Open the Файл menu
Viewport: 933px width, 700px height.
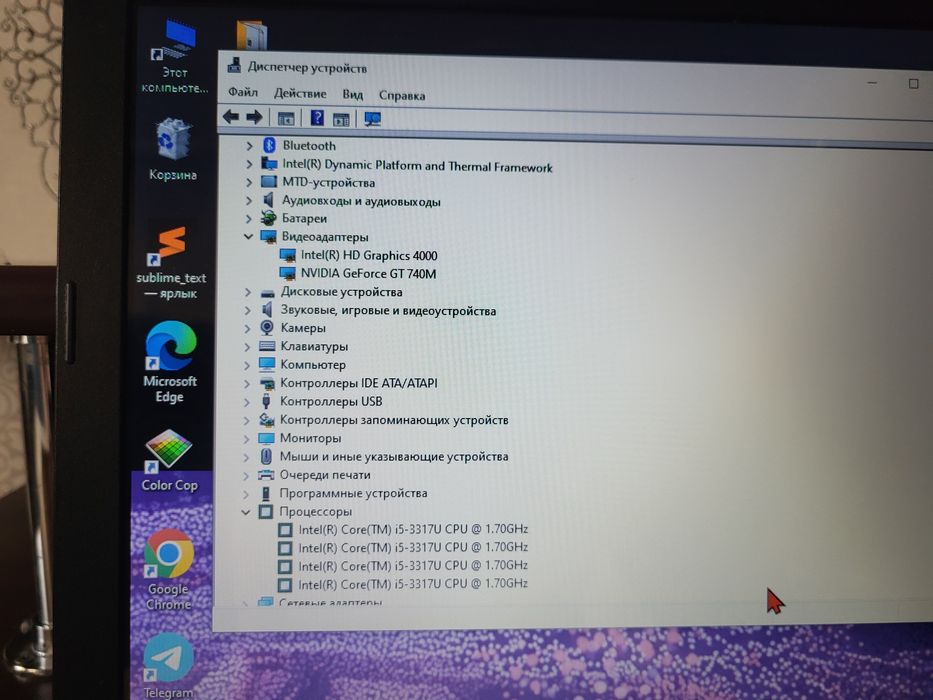tap(243, 92)
